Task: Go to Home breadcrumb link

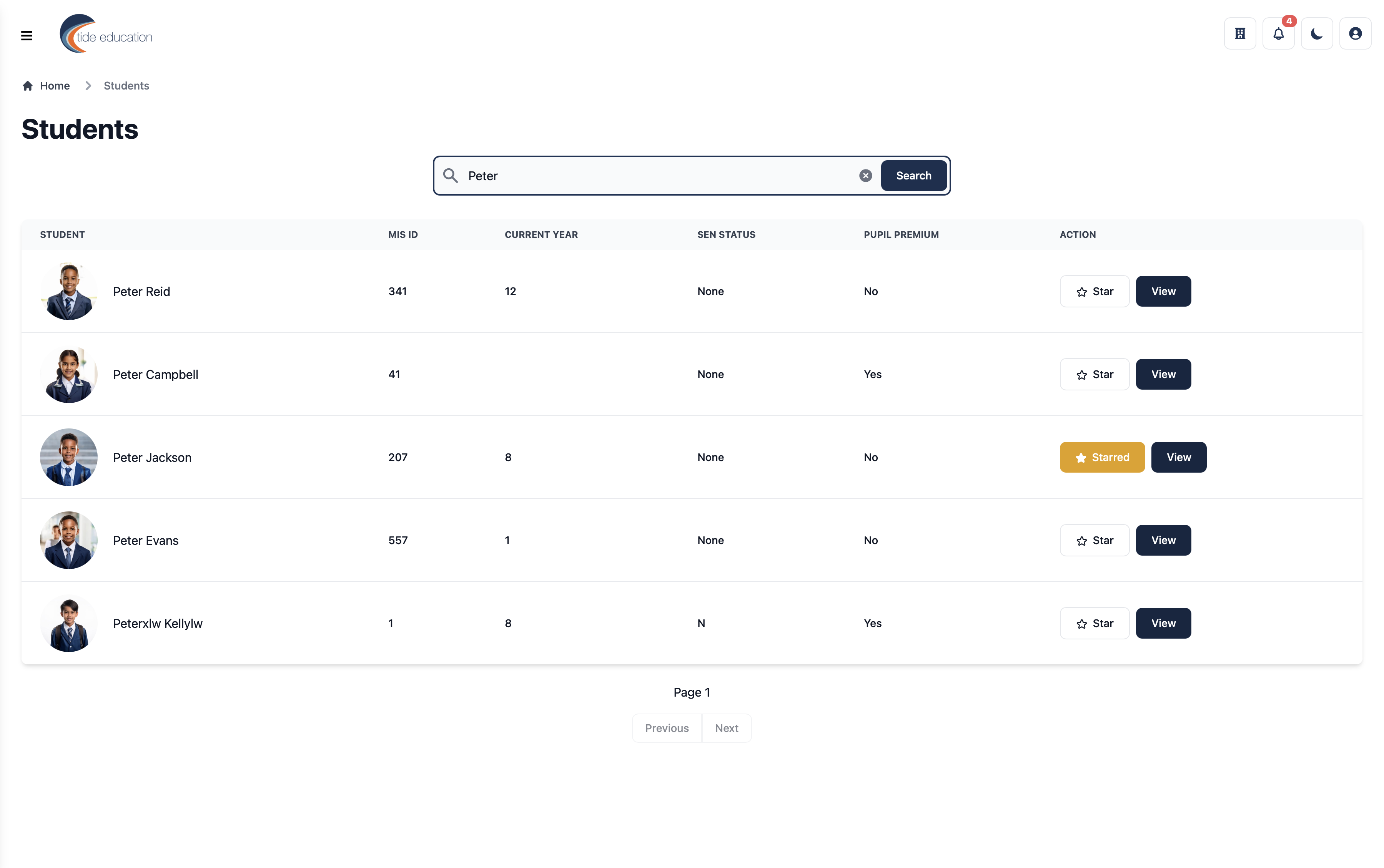Action: click(55, 86)
